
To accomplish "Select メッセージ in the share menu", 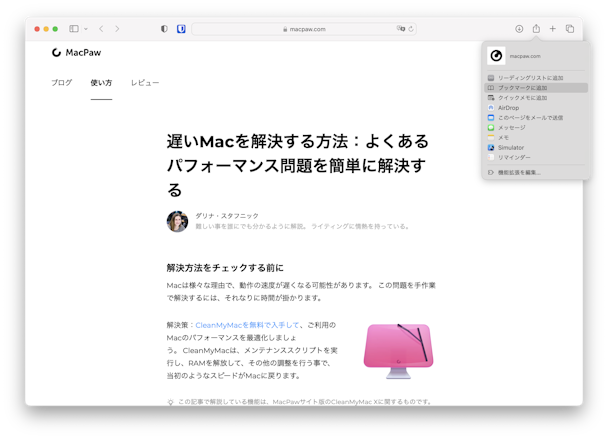I will 536,128.
